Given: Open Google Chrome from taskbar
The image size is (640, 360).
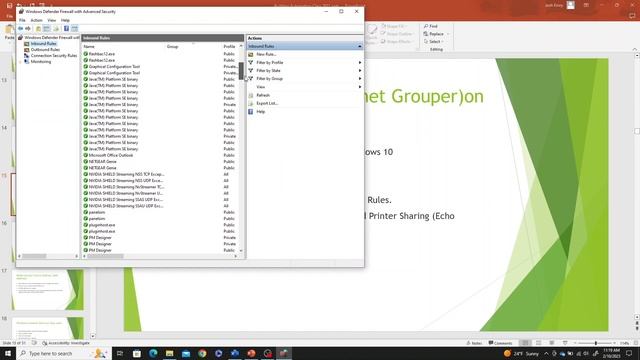Looking at the screenshot, I should point(202,353).
